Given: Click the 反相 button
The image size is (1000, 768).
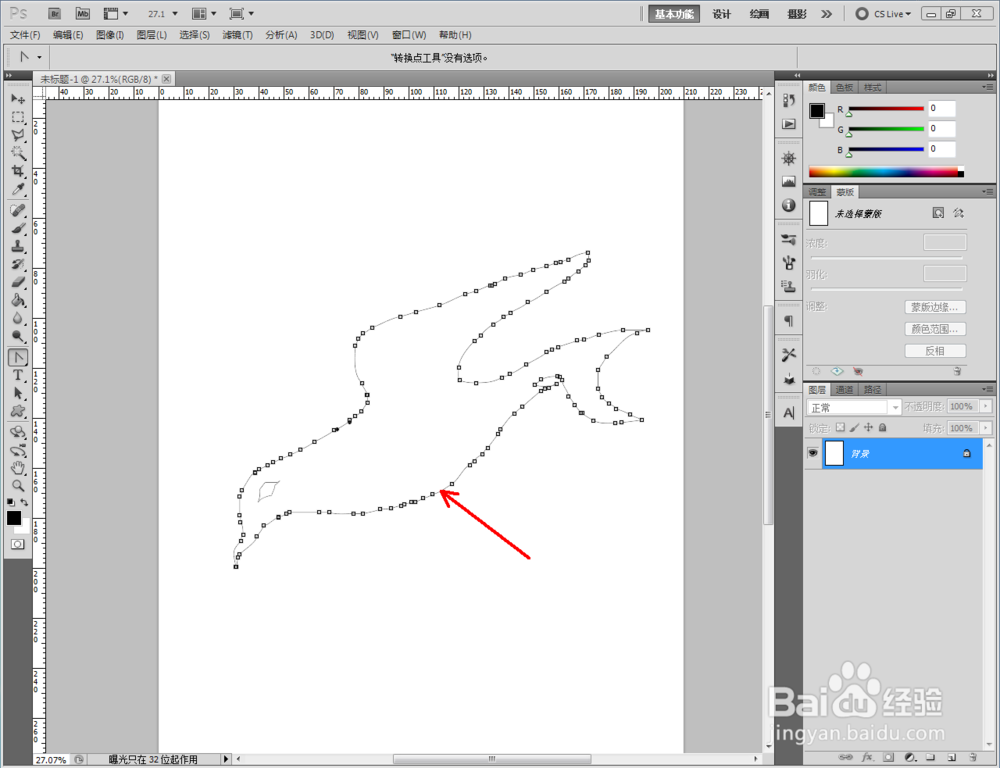Looking at the screenshot, I should (935, 350).
